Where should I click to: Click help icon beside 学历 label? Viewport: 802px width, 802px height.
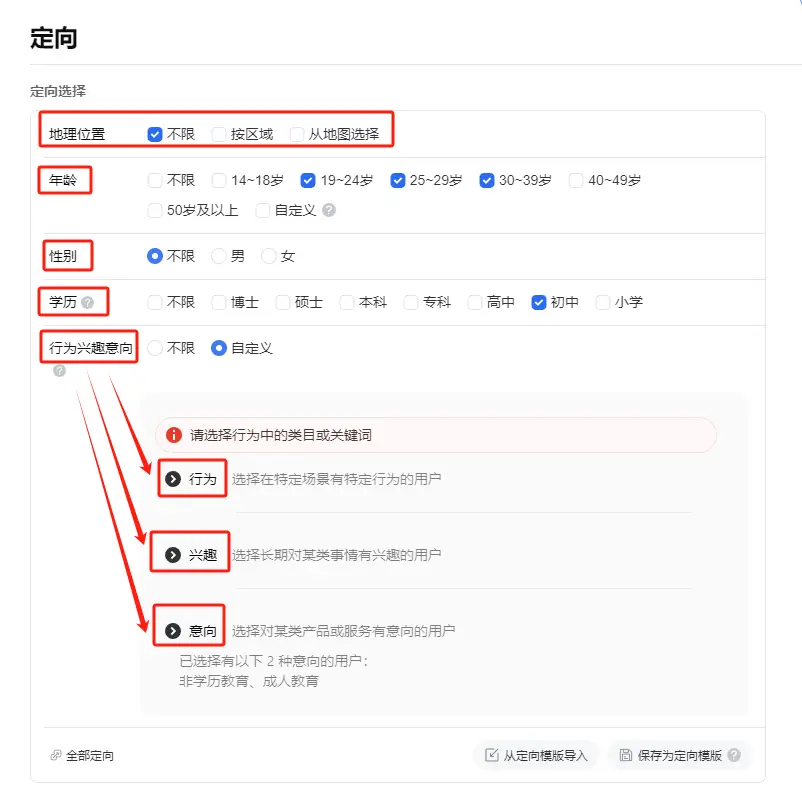click(87, 302)
